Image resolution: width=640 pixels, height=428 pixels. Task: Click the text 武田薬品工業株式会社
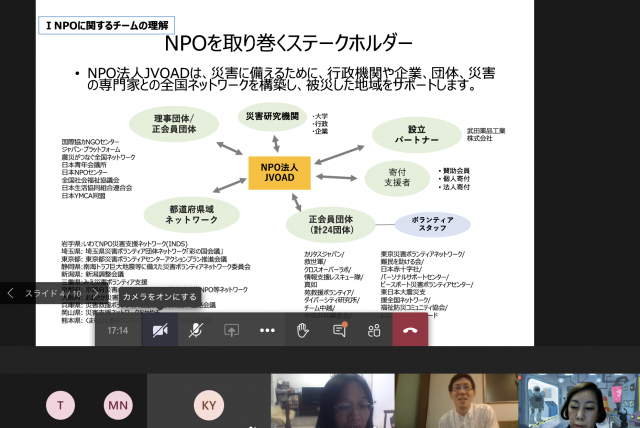pyautogui.click(x=486, y=134)
